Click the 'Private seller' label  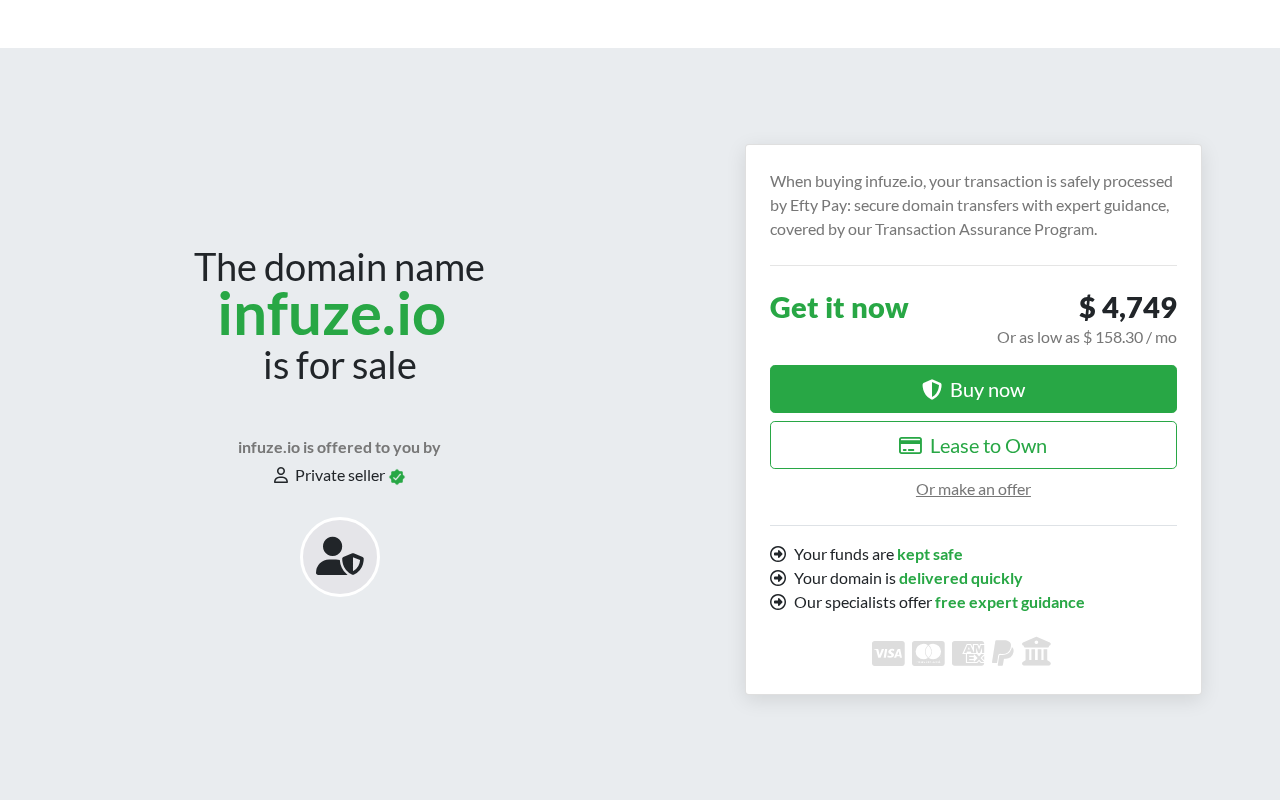tap(340, 475)
